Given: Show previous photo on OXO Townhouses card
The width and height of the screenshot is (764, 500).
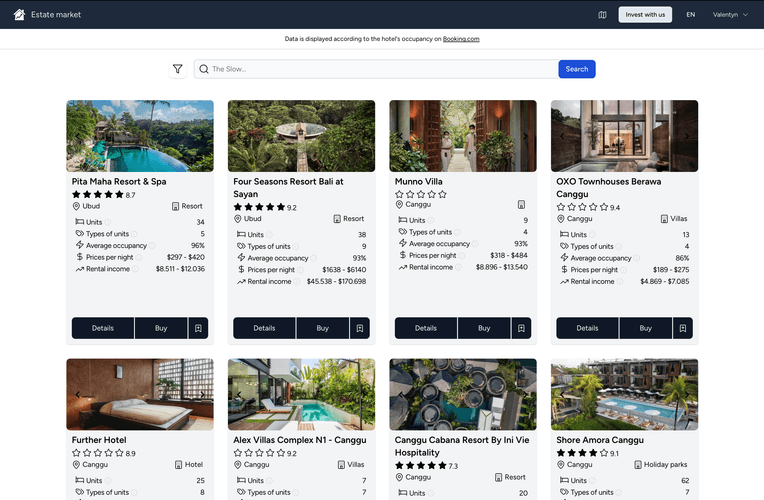Looking at the screenshot, I should (562, 136).
